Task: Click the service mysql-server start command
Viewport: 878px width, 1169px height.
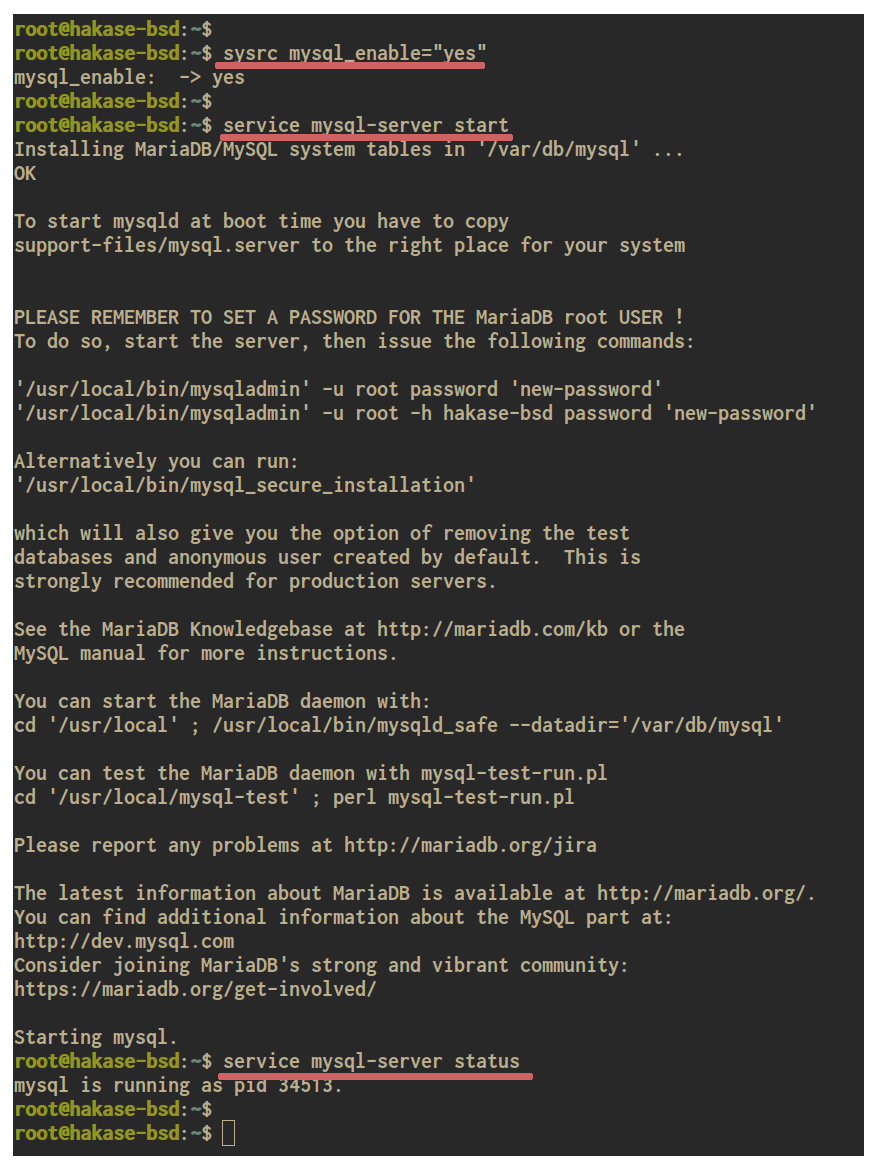Action: coord(366,125)
